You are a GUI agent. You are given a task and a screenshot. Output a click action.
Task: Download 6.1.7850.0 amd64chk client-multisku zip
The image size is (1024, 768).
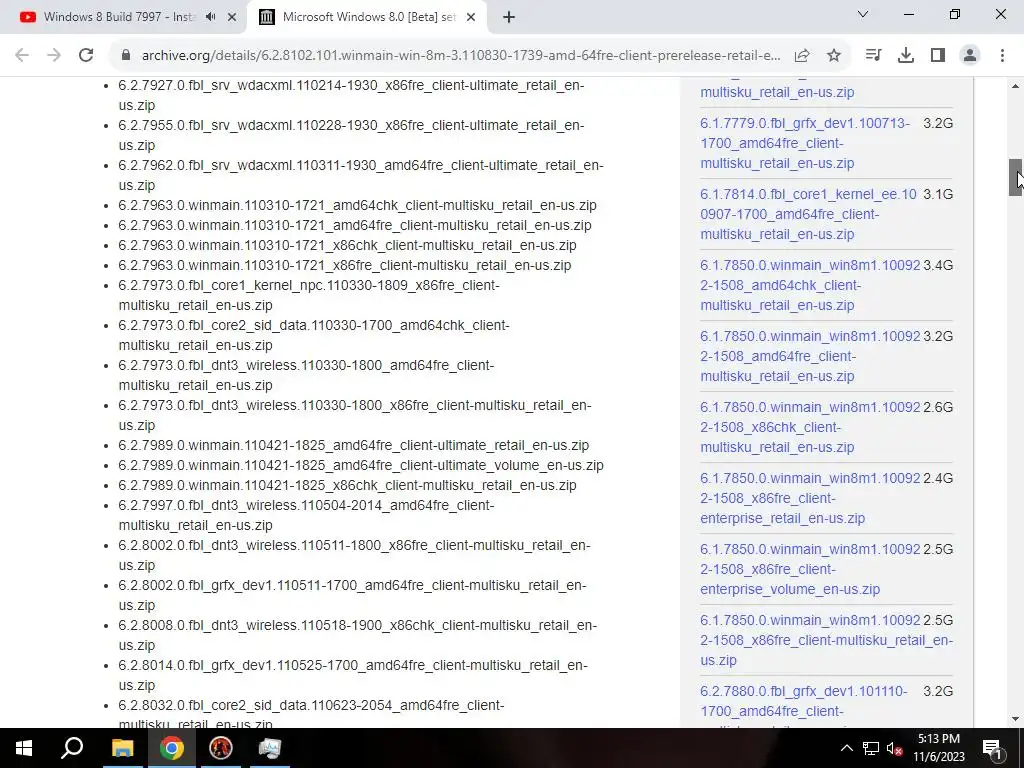pyautogui.click(x=810, y=285)
